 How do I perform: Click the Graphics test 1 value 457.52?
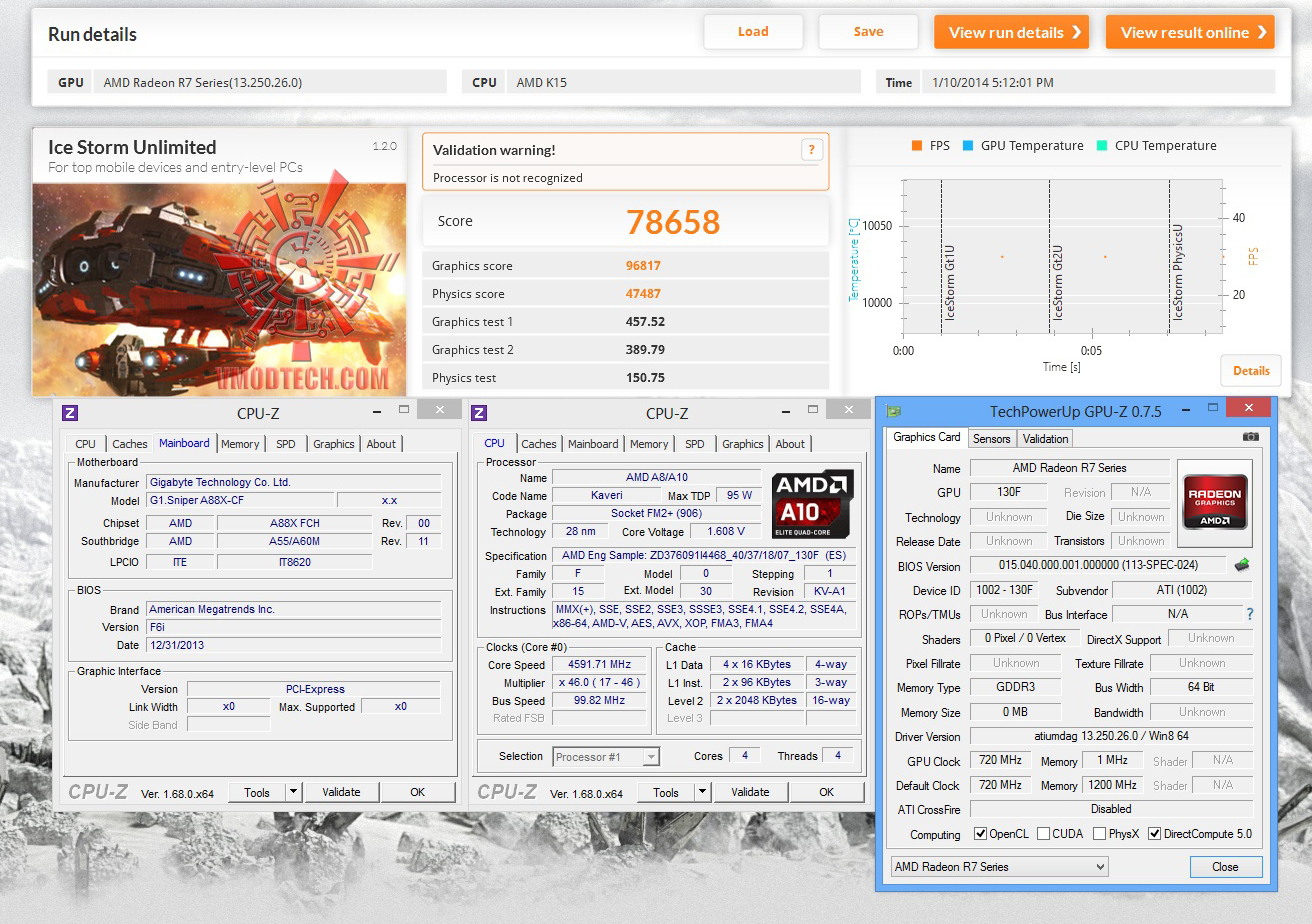[646, 322]
